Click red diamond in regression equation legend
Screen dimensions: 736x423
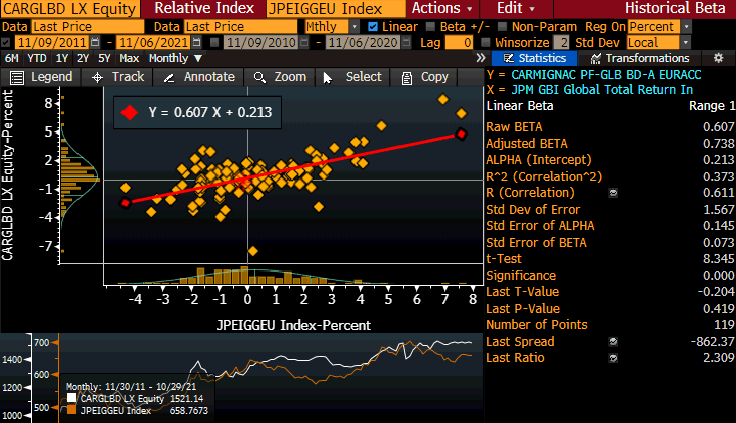click(x=129, y=113)
